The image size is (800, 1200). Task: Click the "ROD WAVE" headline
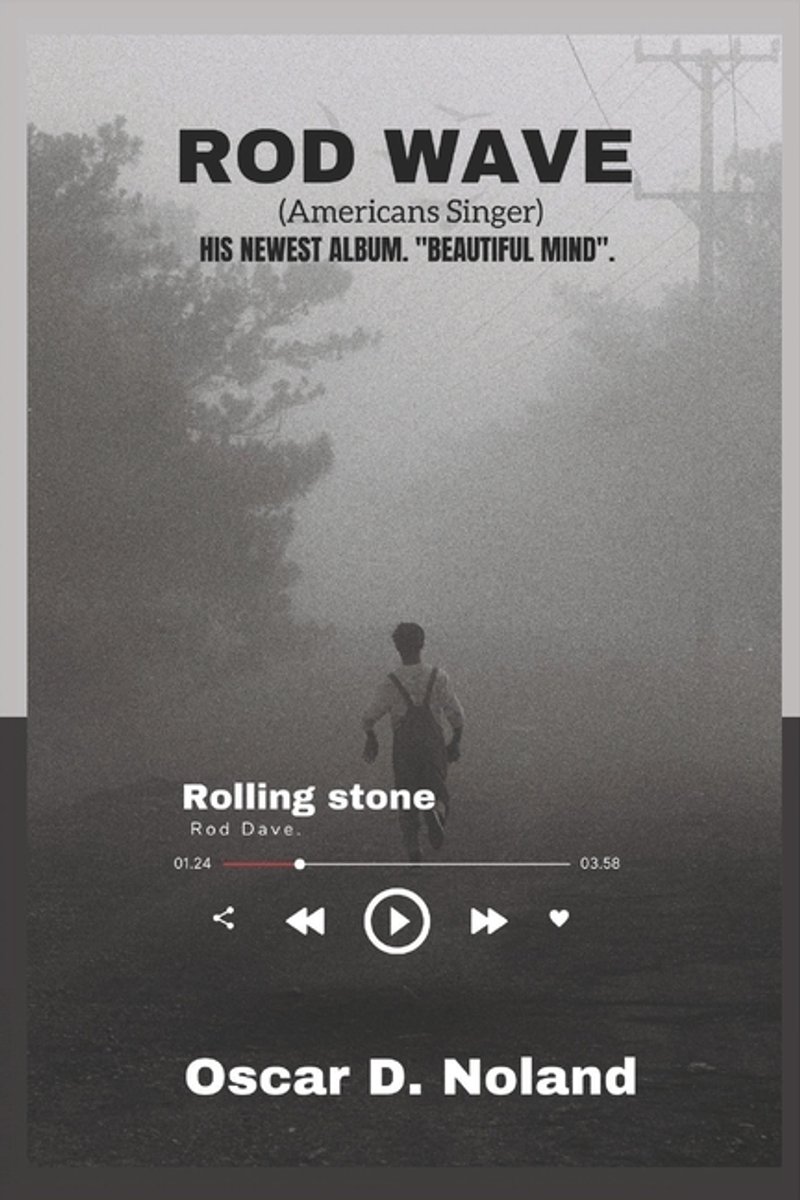point(405,157)
